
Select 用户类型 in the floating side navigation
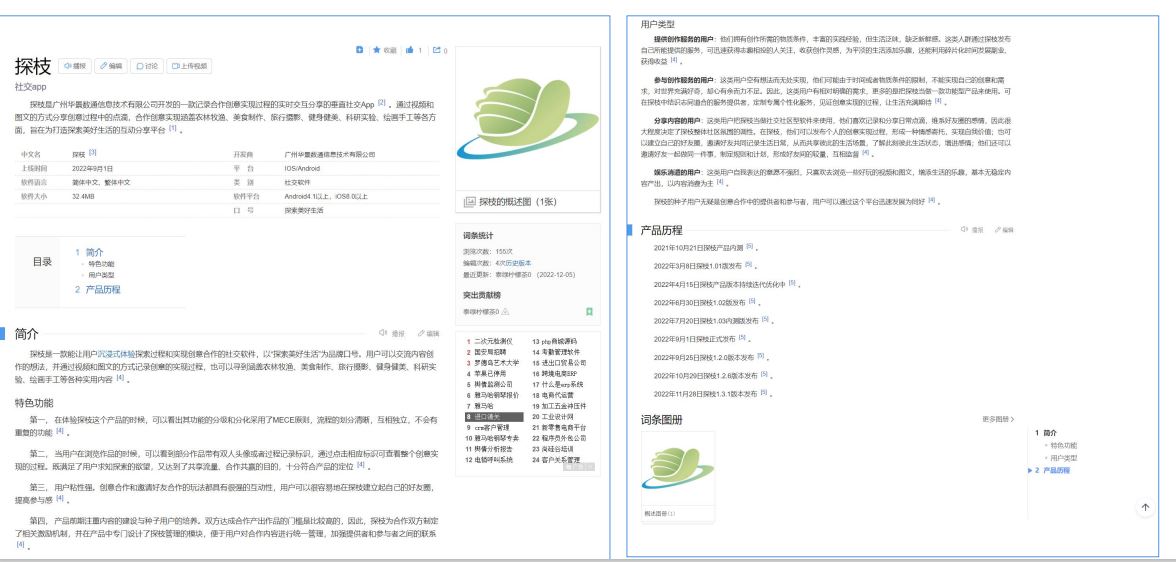1064,458
